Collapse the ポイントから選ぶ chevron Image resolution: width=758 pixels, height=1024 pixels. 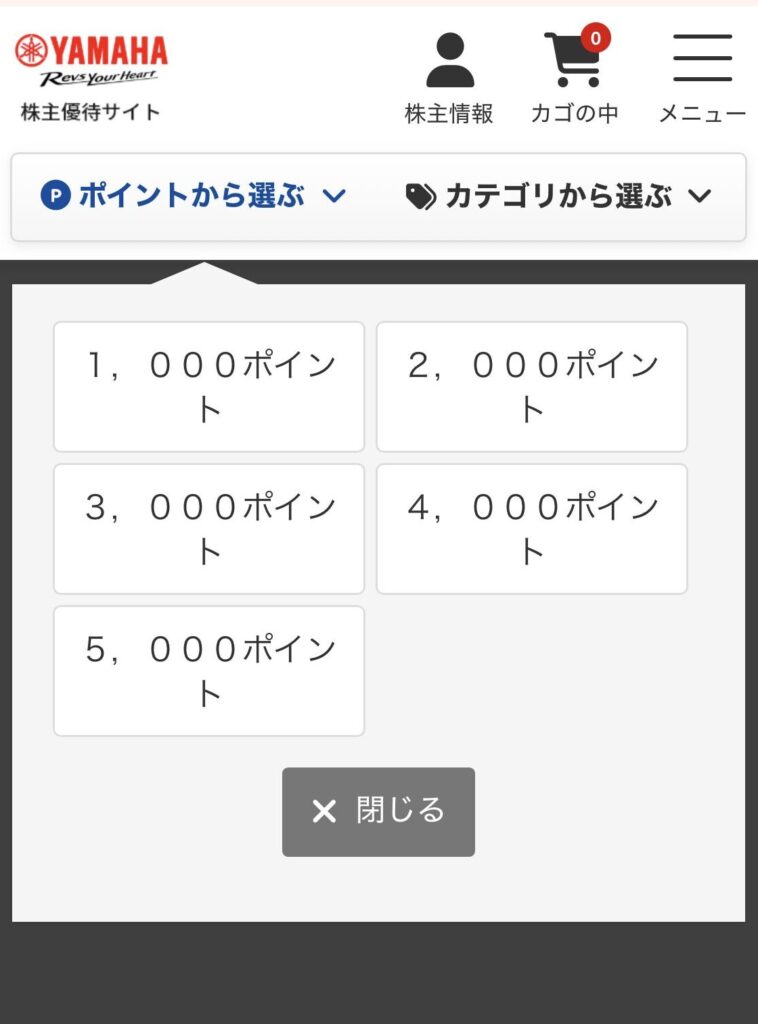[335, 196]
